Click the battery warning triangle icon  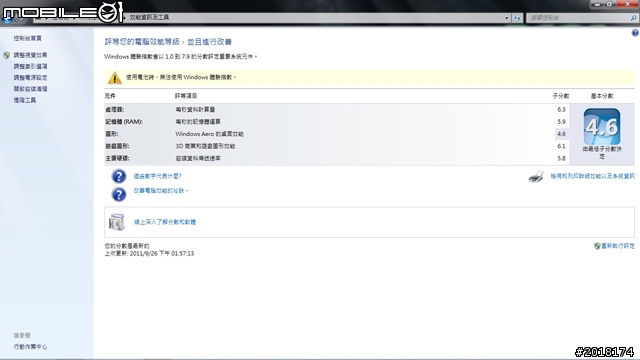pyautogui.click(x=115, y=77)
